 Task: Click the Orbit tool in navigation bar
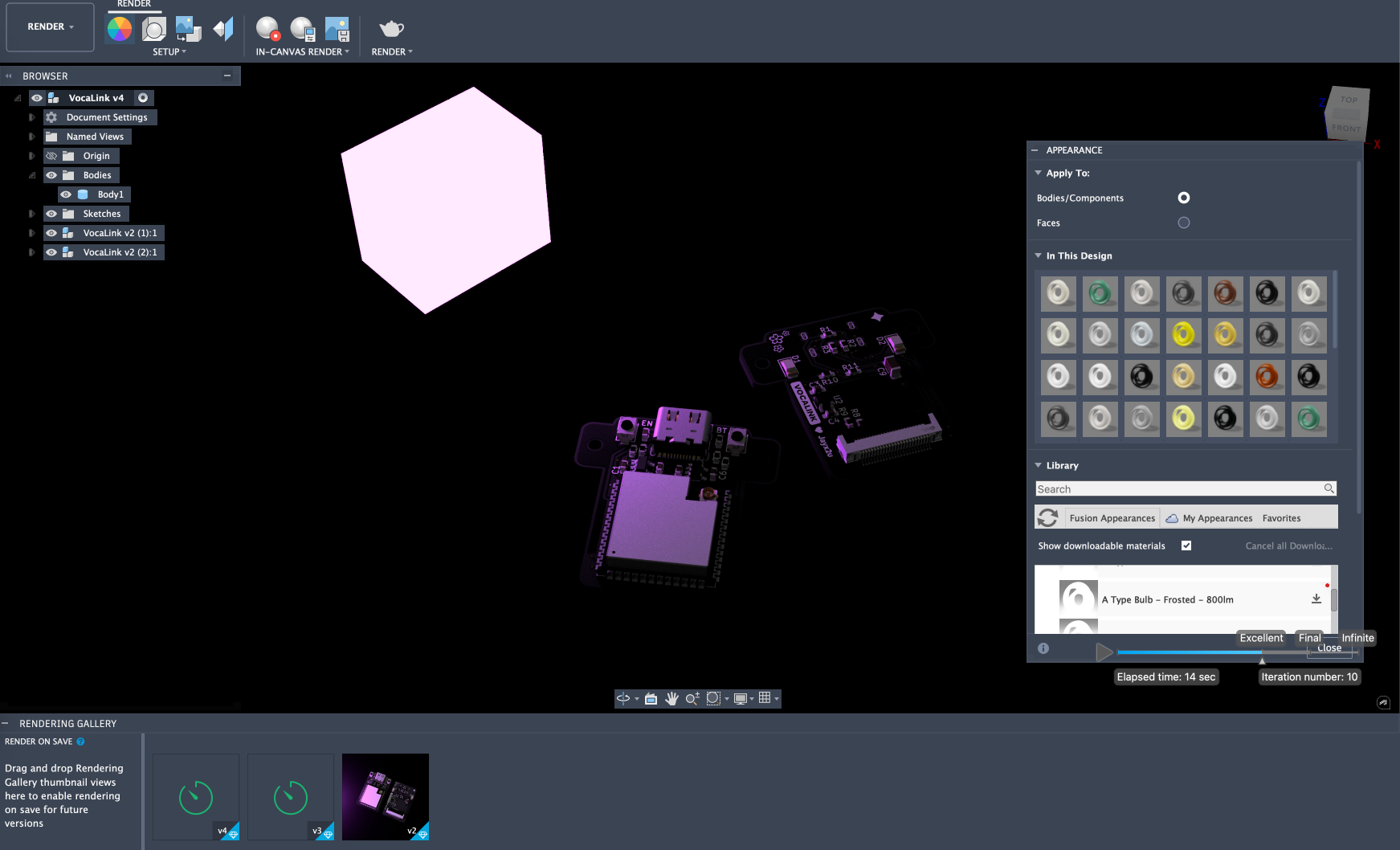click(623, 699)
